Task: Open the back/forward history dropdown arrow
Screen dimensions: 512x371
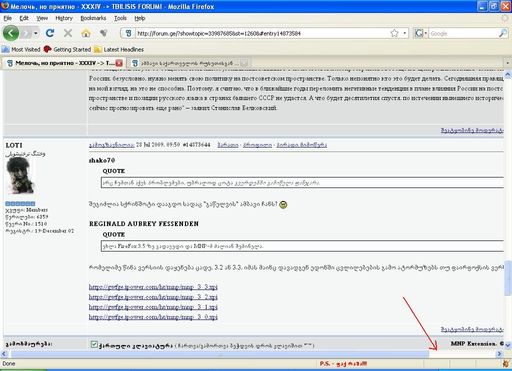Action: tap(36, 33)
